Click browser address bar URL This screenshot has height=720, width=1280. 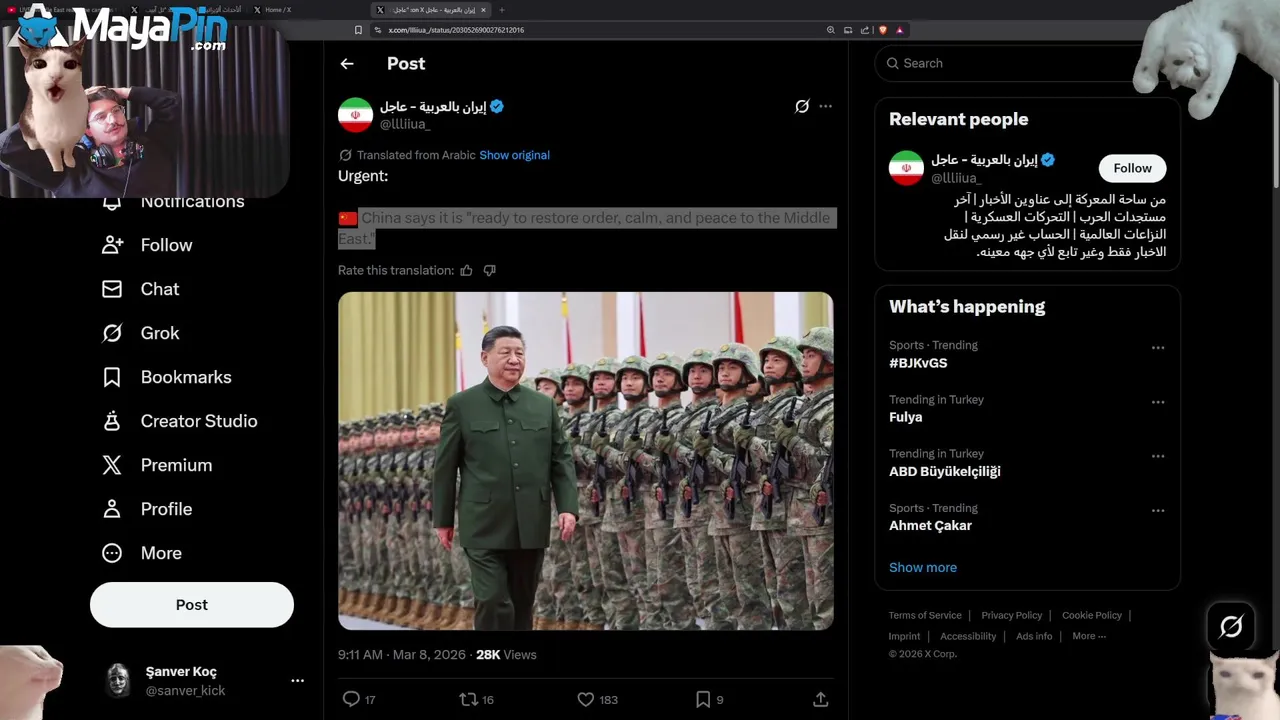[x=456, y=30]
